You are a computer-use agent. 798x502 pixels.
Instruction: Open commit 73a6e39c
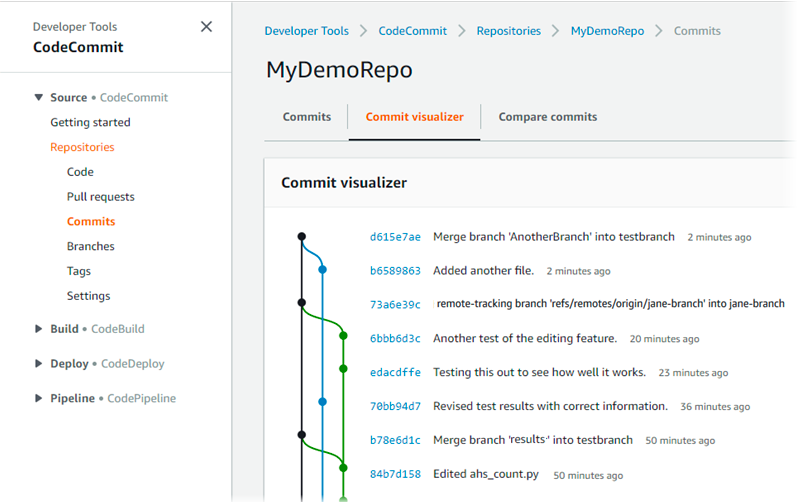(x=395, y=304)
